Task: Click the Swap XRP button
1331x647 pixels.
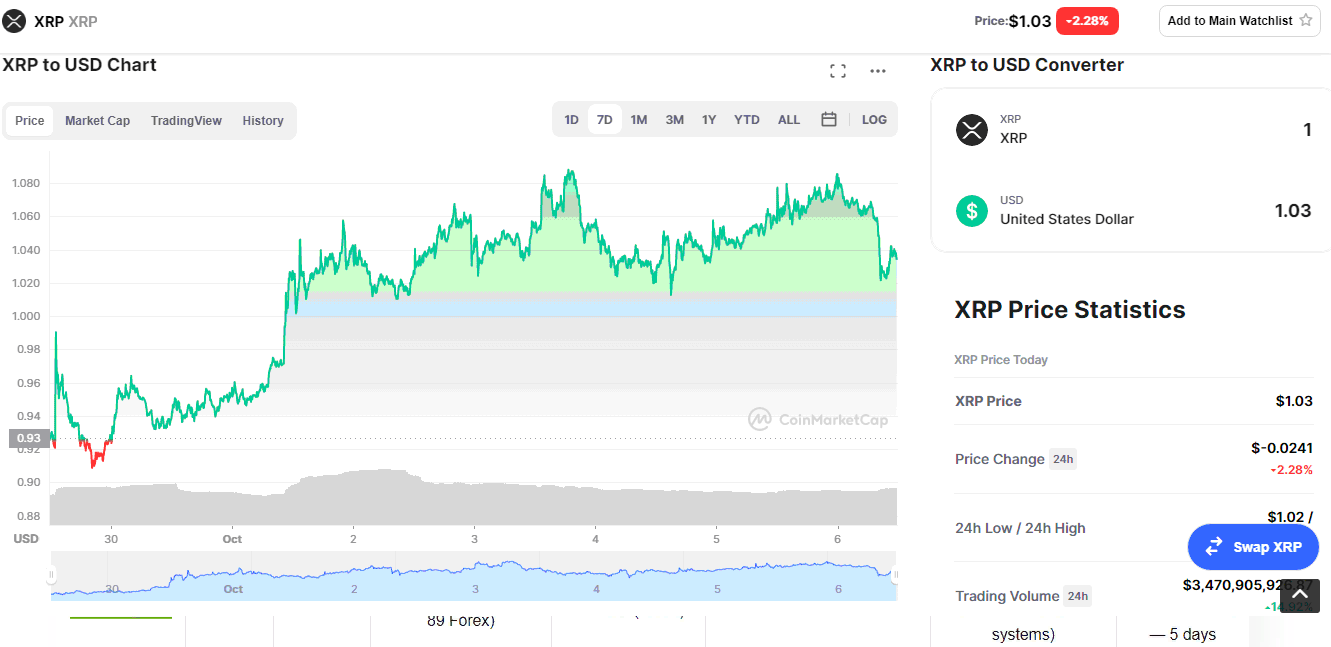Action: 1253,547
